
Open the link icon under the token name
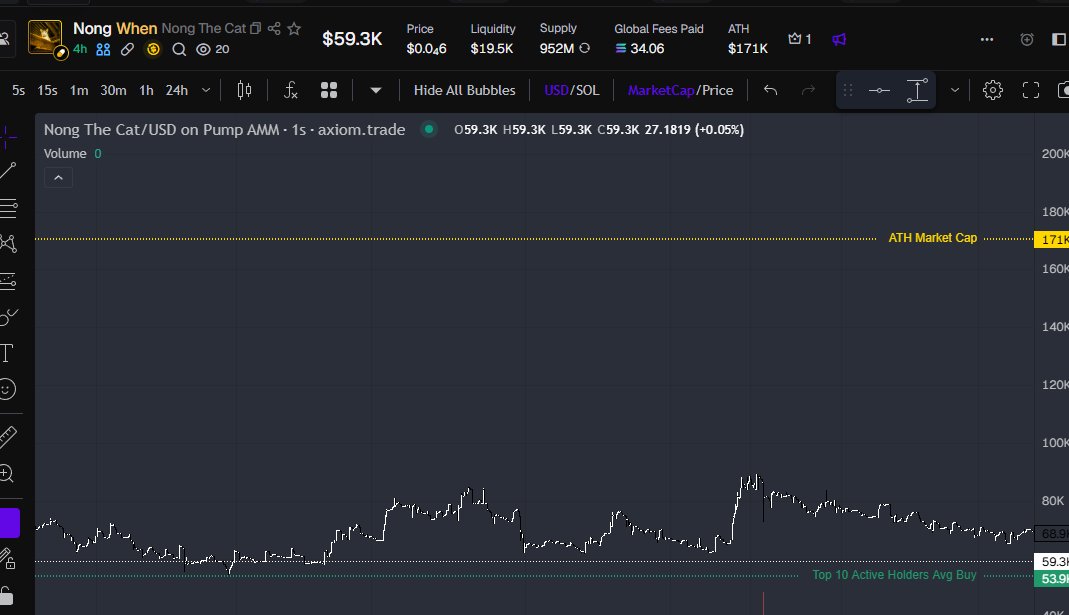(x=127, y=49)
